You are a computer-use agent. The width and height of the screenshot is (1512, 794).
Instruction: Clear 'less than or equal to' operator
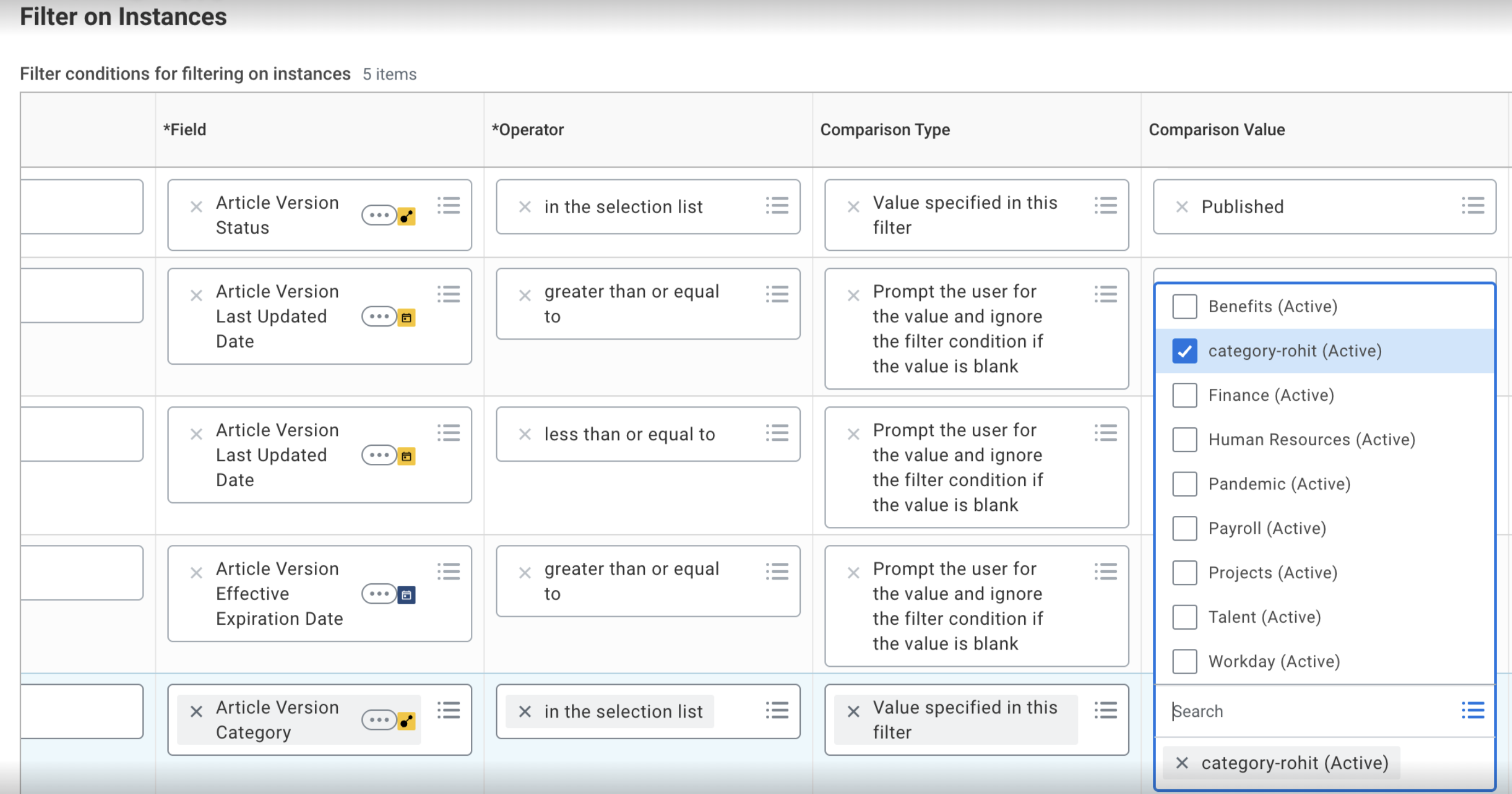click(525, 435)
